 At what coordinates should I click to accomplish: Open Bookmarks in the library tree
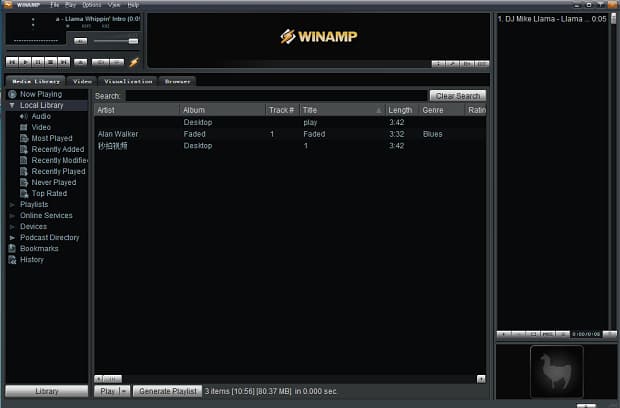click(12, 248)
